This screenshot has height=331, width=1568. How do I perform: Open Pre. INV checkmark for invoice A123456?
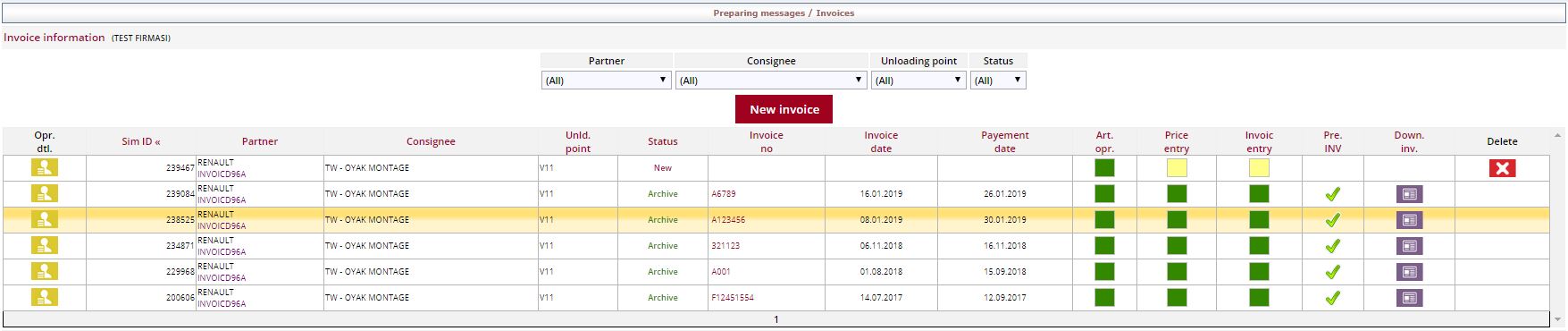click(1332, 220)
